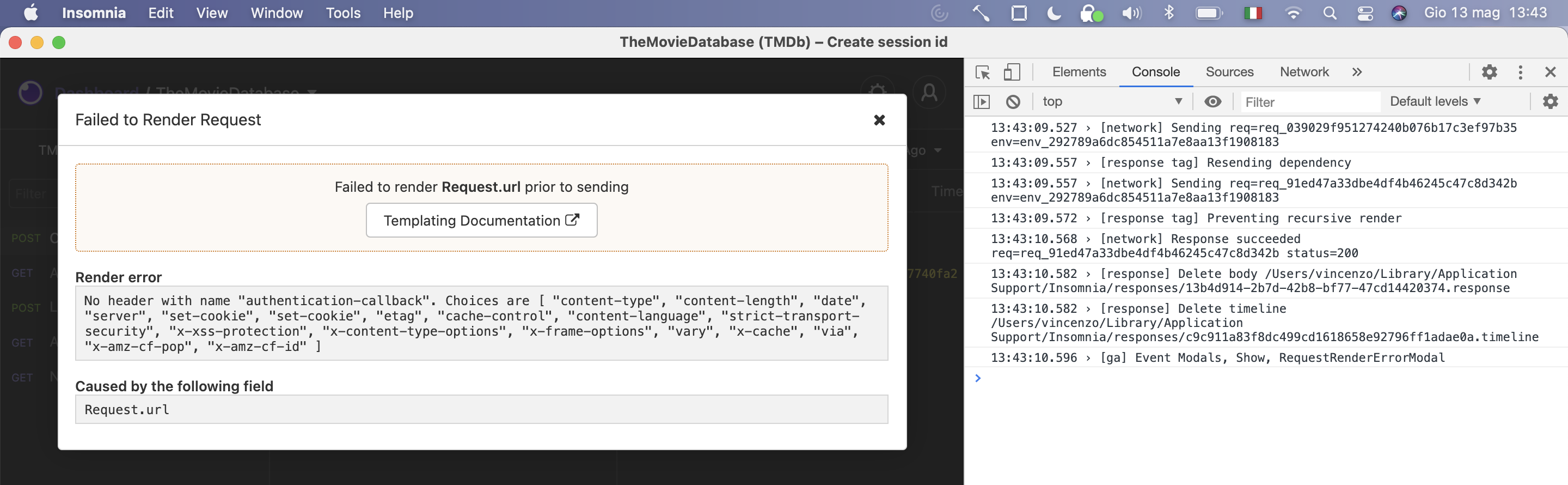The image size is (1568, 485).
Task: Click the Wi-Fi status icon
Action: point(1293,13)
